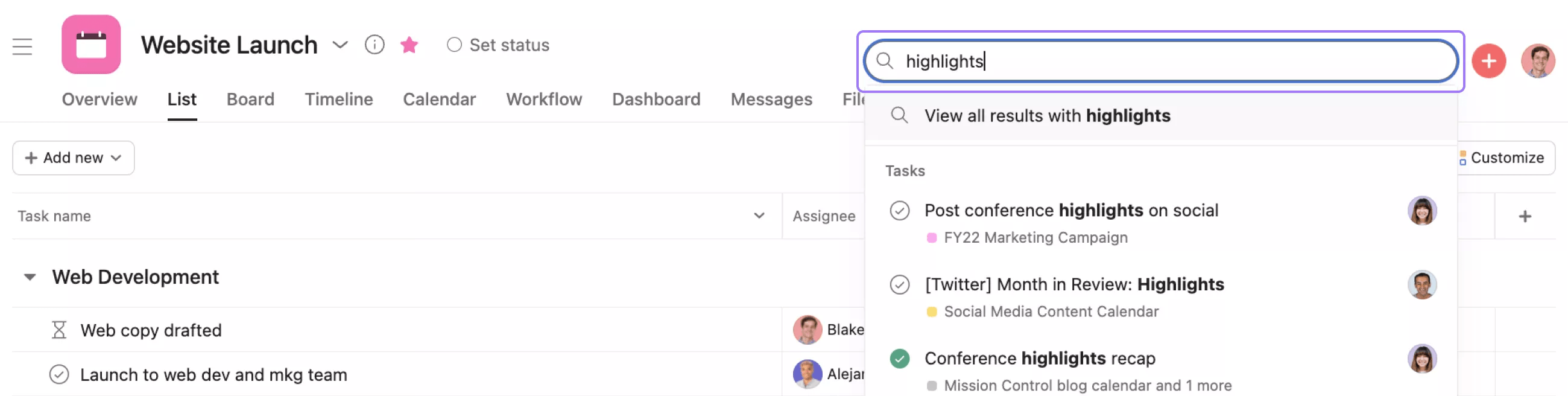
Task: Click the red plus quick-add button
Action: 1488,61
